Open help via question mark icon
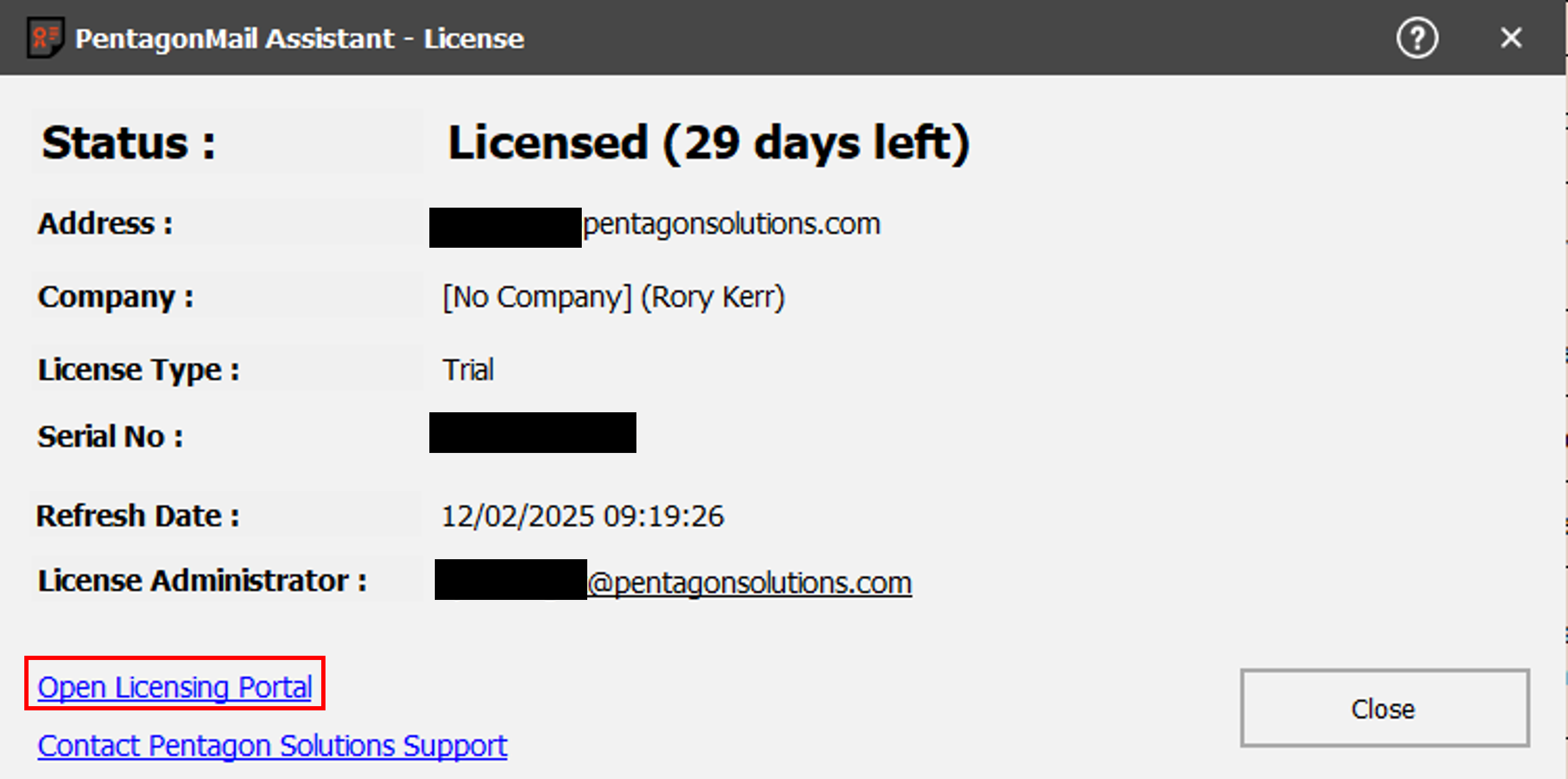1568x779 pixels. click(x=1416, y=38)
